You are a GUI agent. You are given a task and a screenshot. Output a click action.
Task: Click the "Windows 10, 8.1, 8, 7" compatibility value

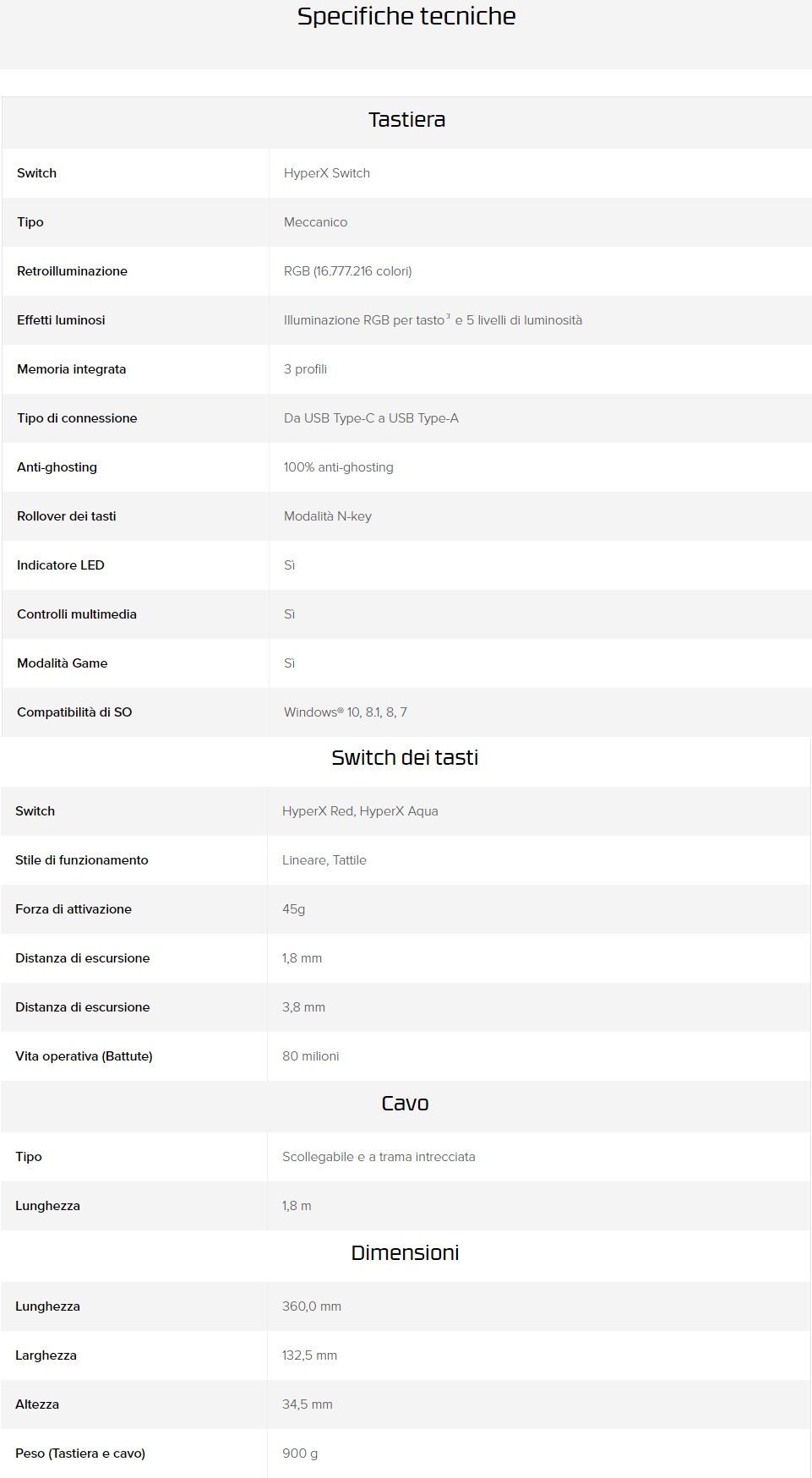pyautogui.click(x=345, y=712)
